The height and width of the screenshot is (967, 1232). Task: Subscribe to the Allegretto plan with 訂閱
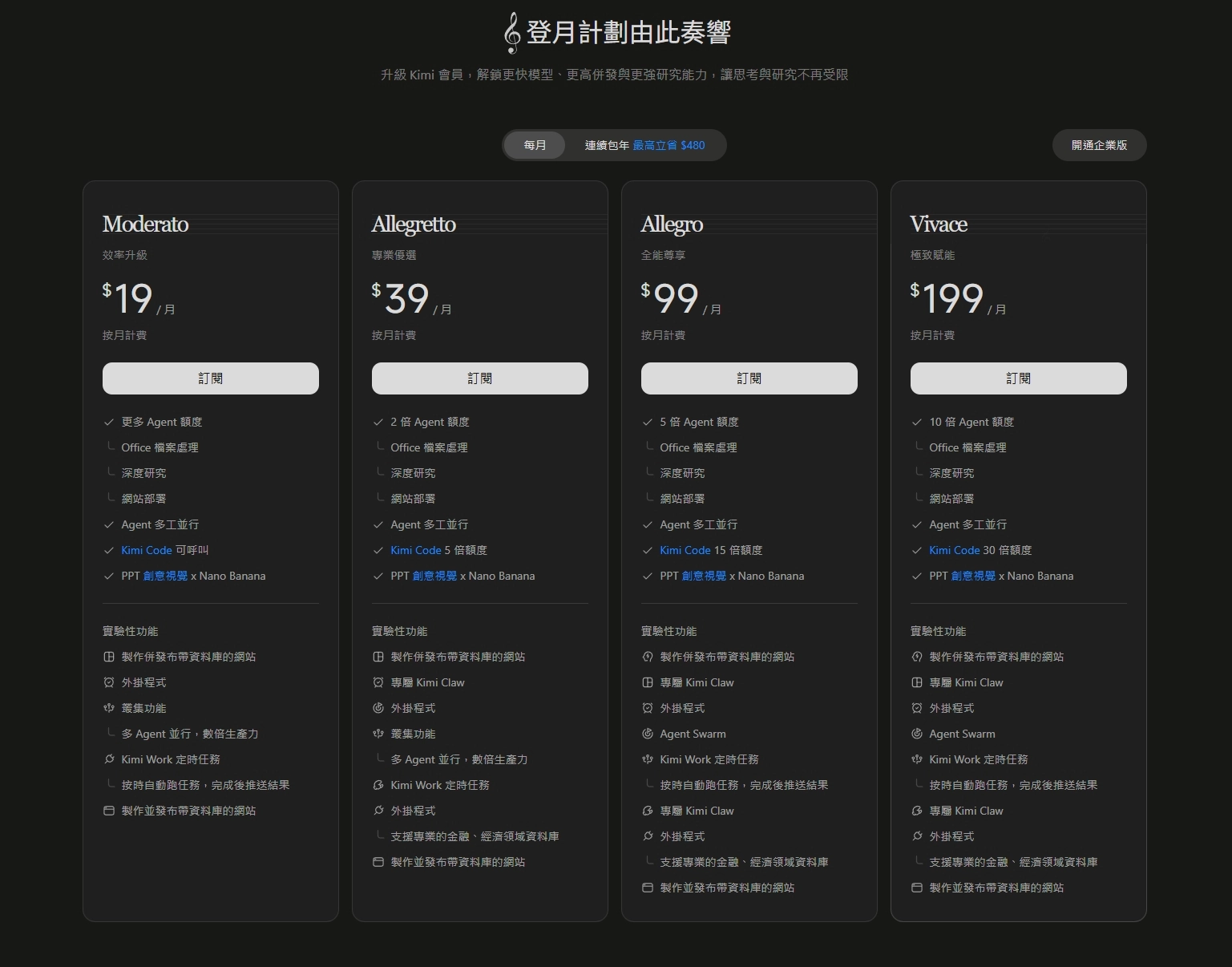[x=480, y=378]
